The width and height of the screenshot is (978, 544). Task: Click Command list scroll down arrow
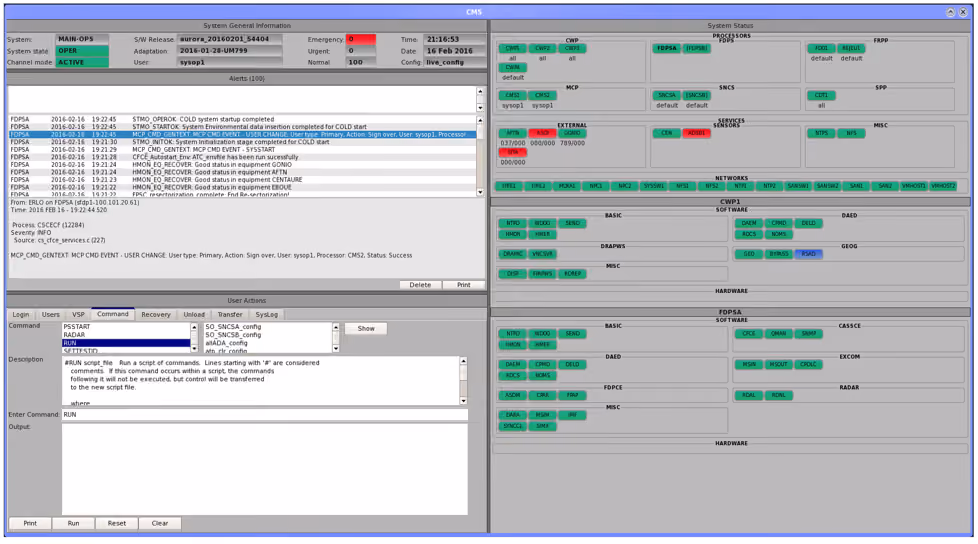[194, 348]
